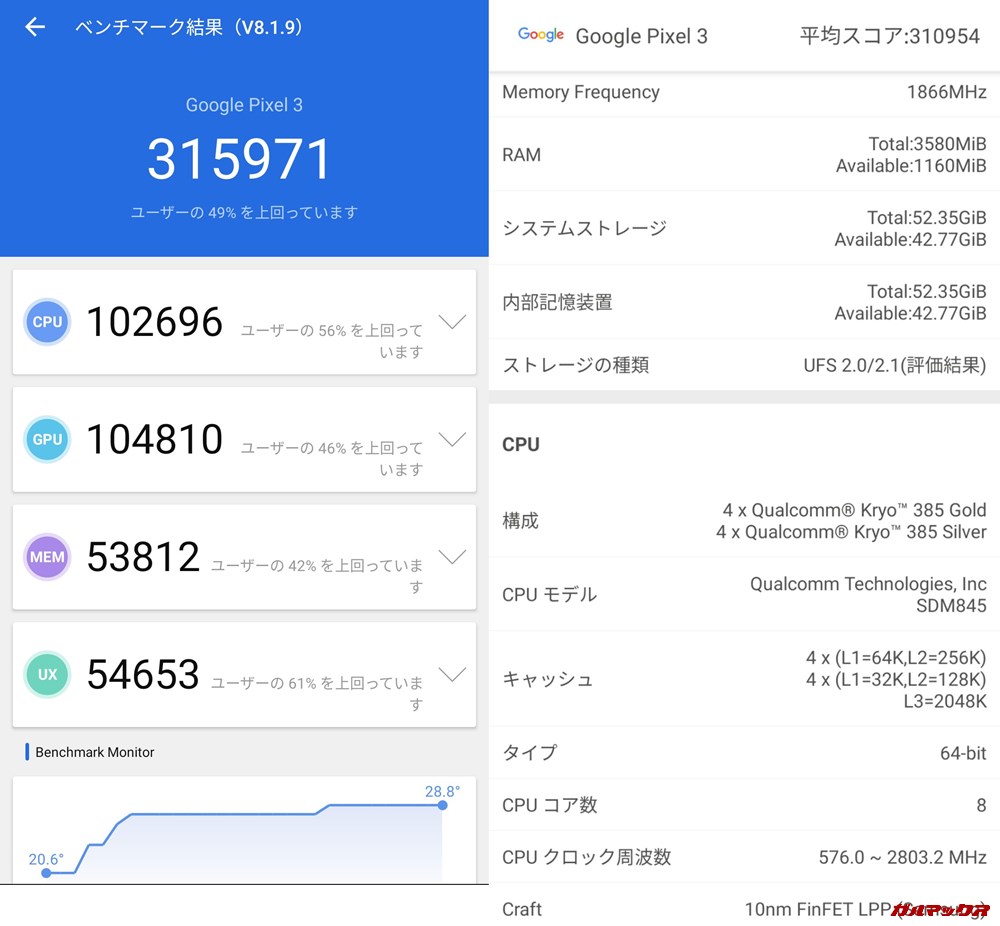Tap the 20.6° temperature label on graph
The height and width of the screenshot is (926, 1000).
click(x=46, y=859)
